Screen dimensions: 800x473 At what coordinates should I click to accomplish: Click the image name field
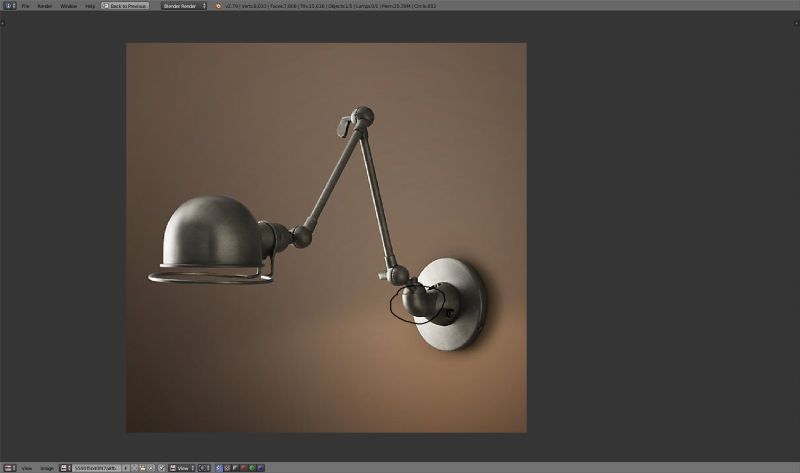tap(96, 468)
